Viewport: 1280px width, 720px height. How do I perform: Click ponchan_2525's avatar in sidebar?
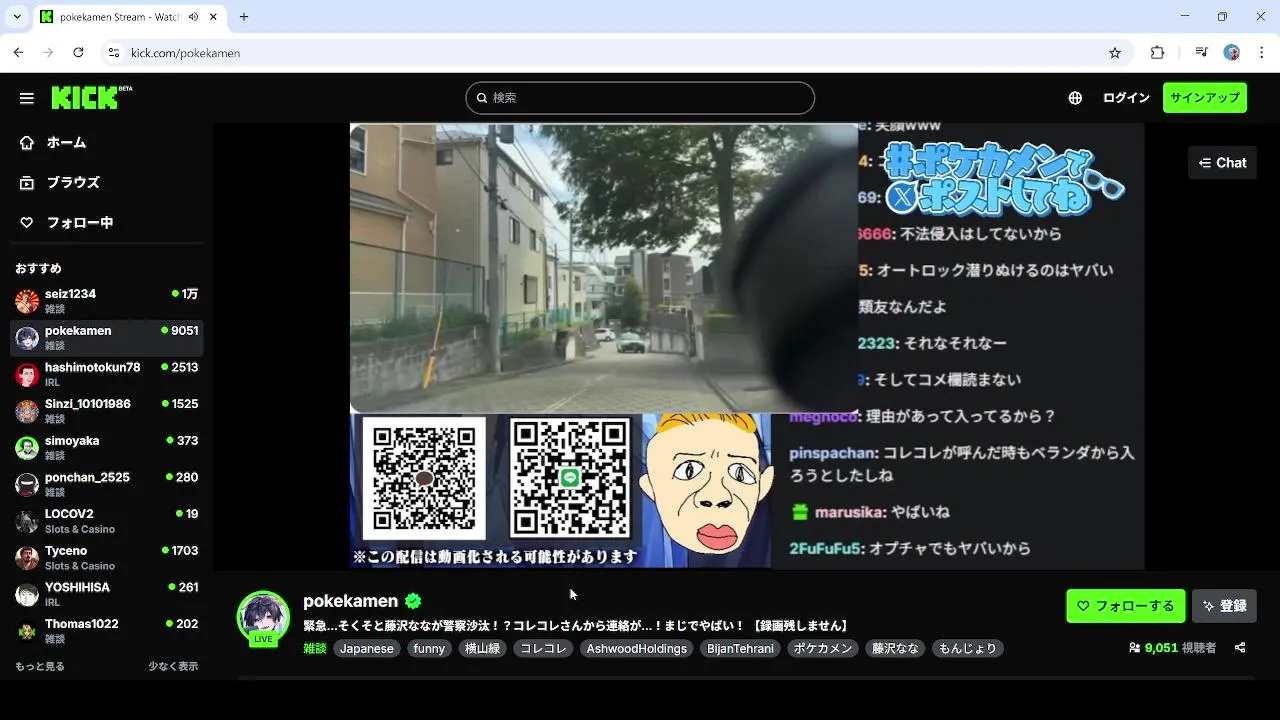point(27,485)
